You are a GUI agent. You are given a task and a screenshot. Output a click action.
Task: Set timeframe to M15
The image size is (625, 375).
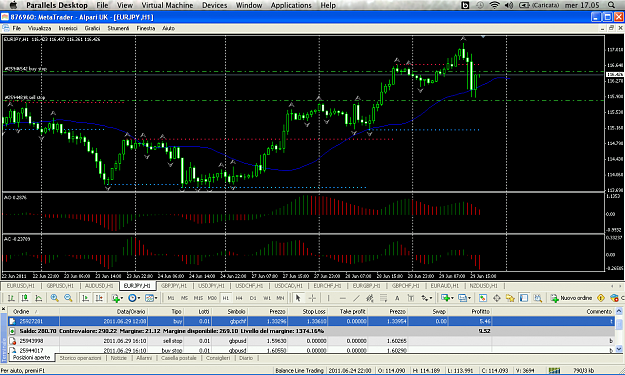pyautogui.click(x=198, y=298)
